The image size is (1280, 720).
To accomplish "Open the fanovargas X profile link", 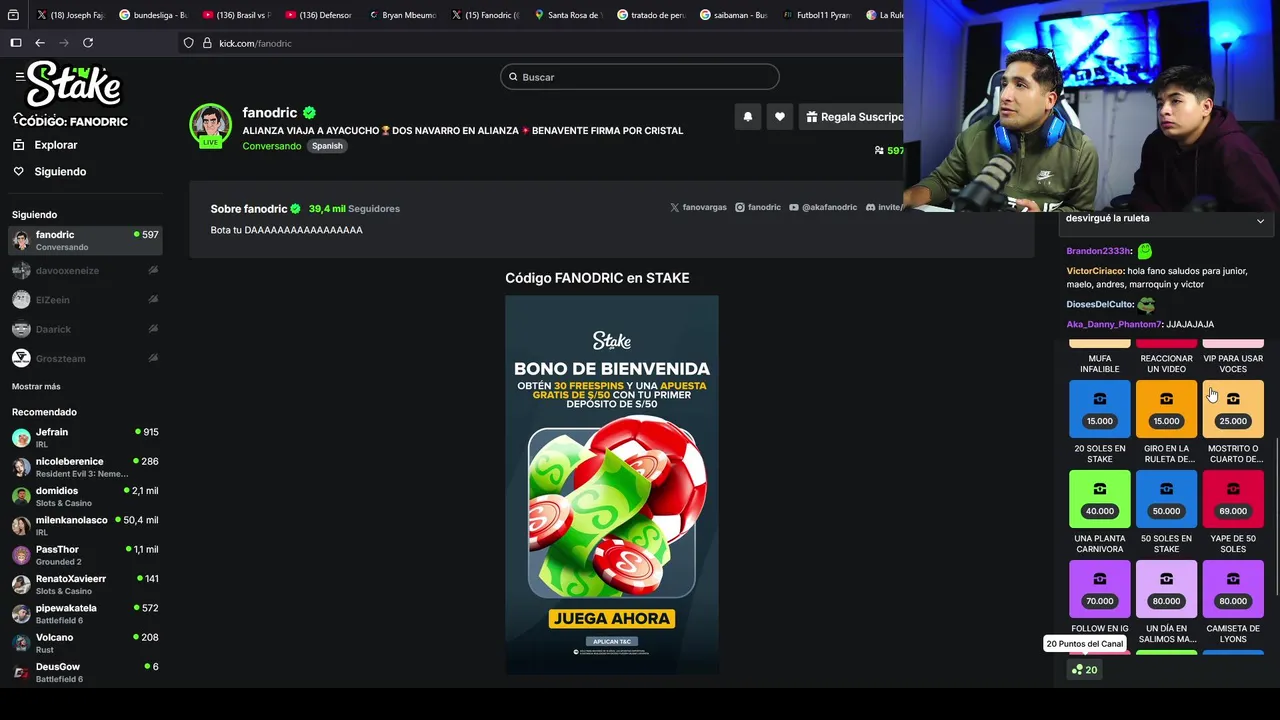I will click(x=698, y=207).
